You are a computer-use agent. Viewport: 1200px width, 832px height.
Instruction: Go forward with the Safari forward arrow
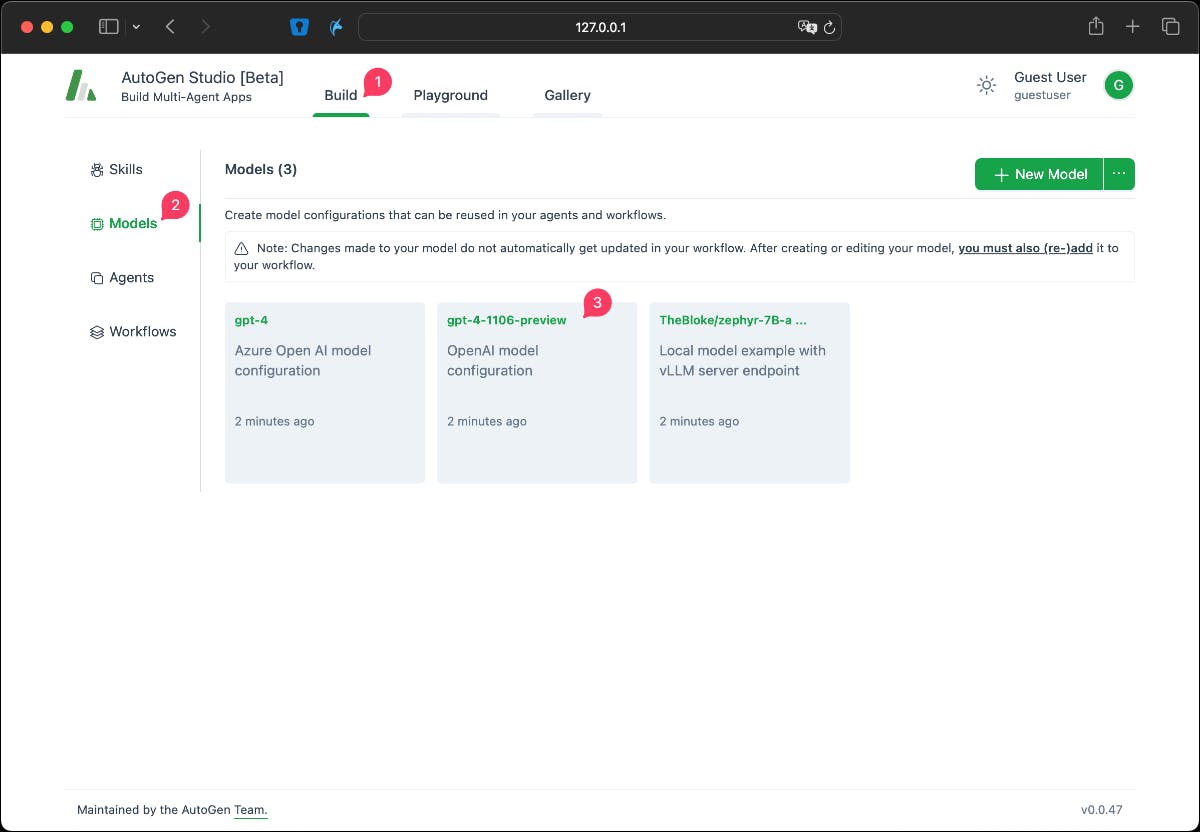tap(206, 27)
